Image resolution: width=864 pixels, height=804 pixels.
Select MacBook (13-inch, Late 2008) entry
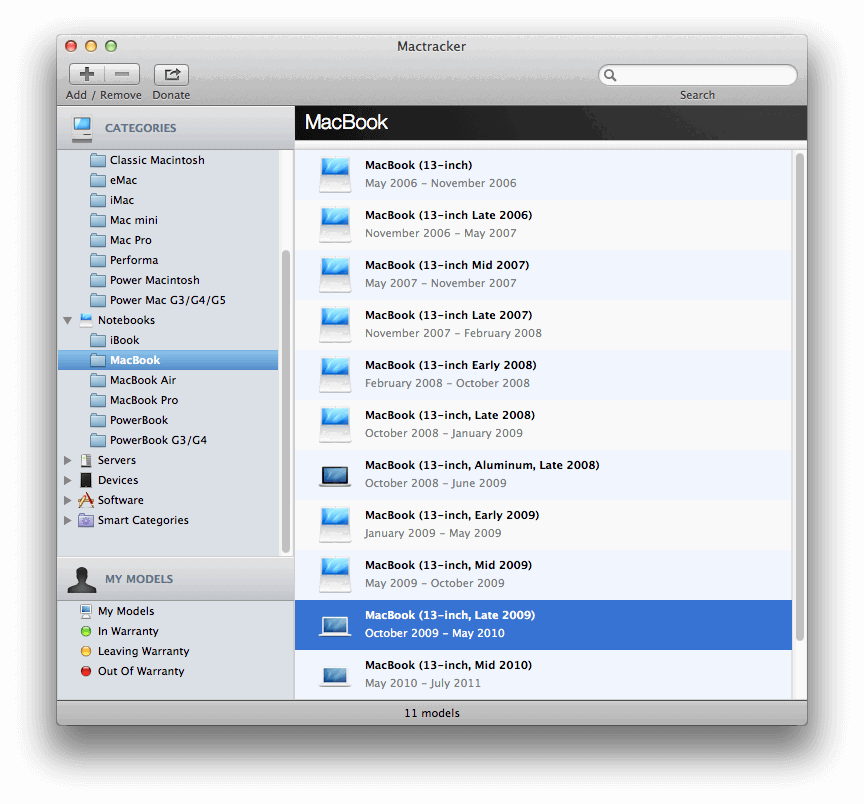[x=543, y=425]
